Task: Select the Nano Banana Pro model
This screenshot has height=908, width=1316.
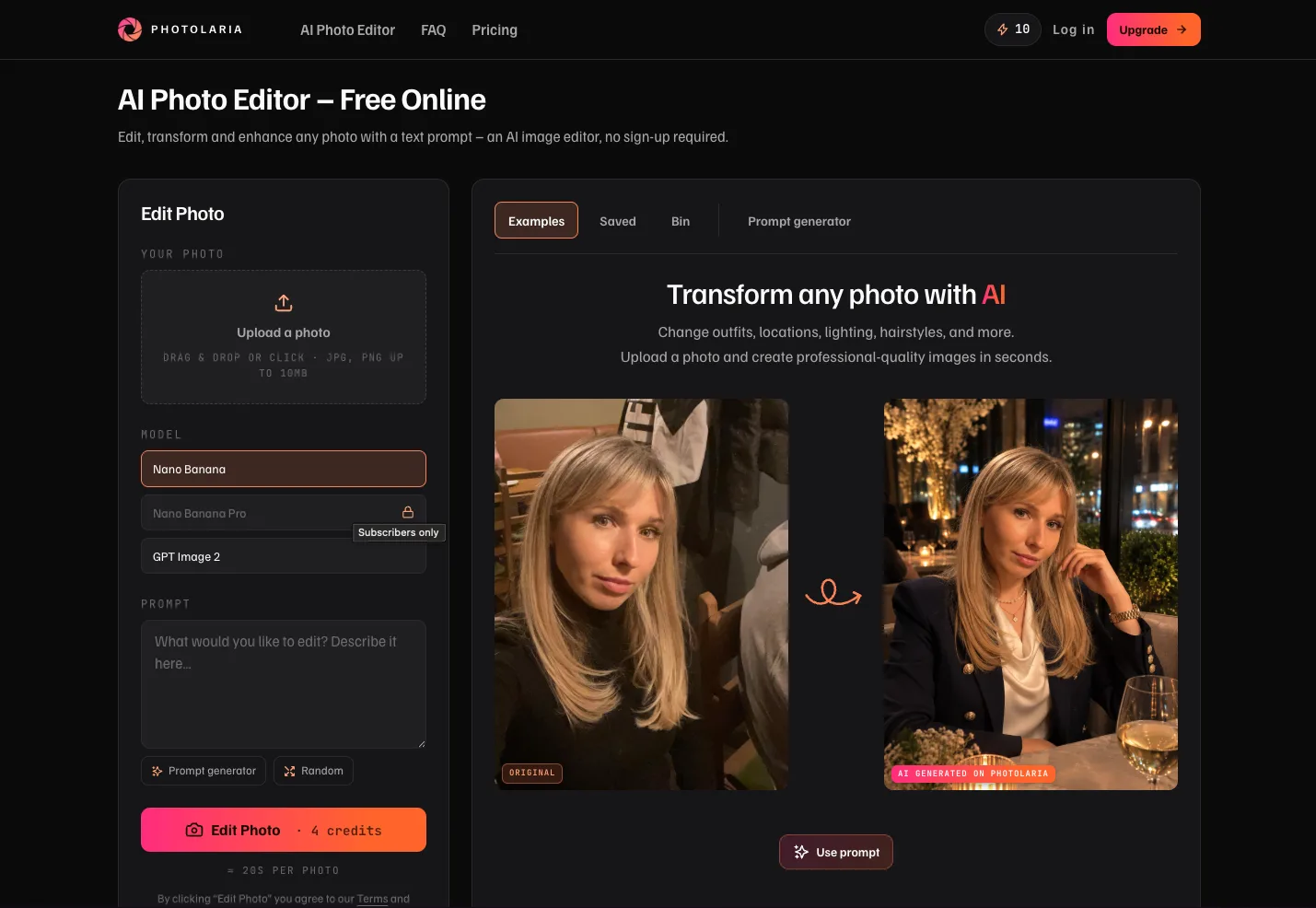Action: tap(284, 513)
